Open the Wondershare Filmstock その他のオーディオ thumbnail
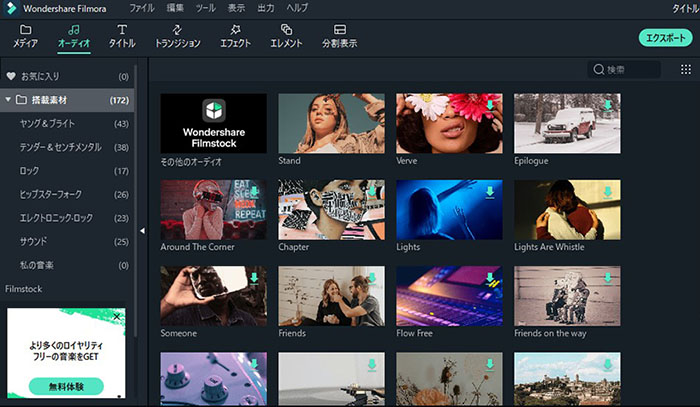 213,124
